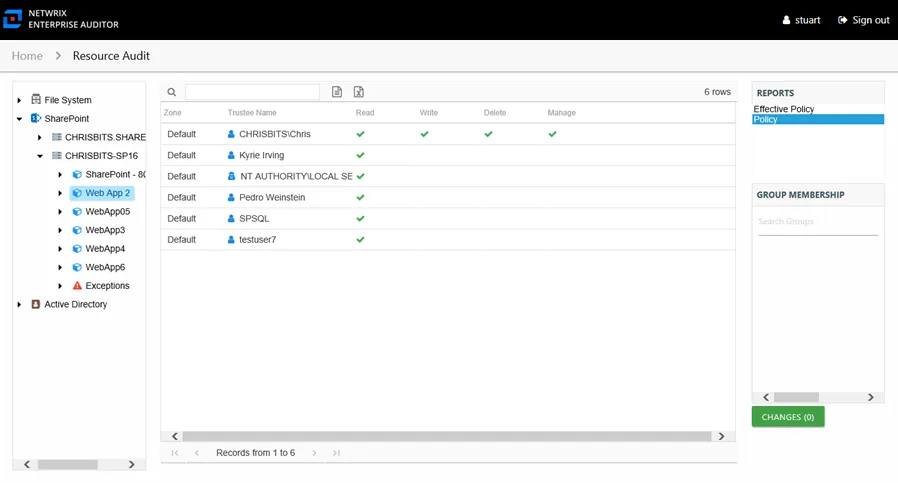Go to the first records page

(175, 453)
